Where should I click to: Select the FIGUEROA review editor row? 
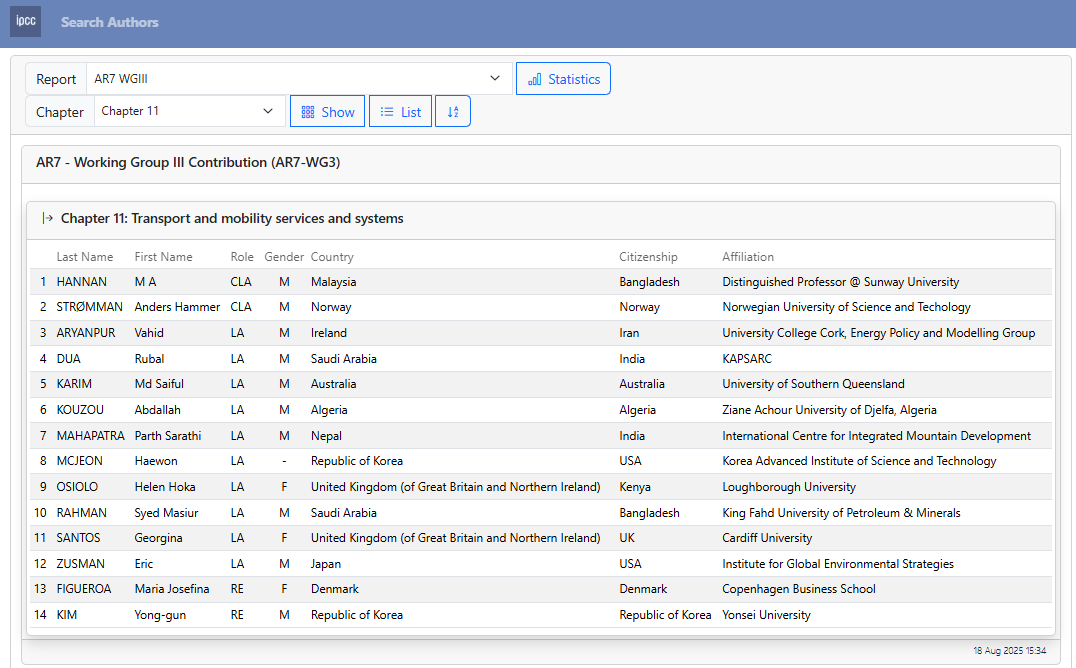click(84, 589)
